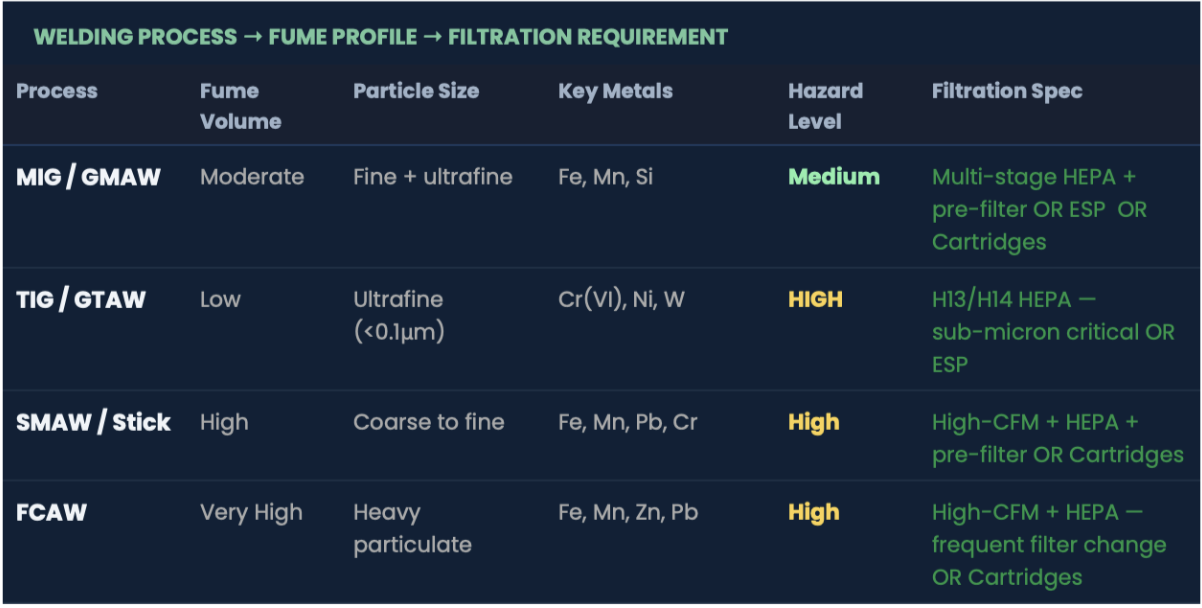1202x608 pixels.
Task: Click the MIG / GMAW process row label
Action: [88, 177]
